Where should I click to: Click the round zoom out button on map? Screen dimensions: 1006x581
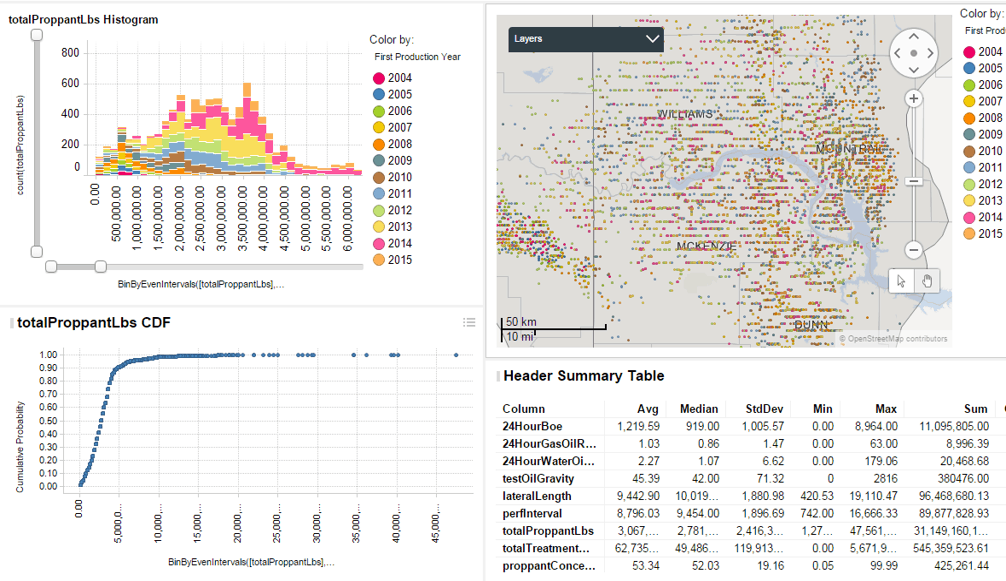913,249
